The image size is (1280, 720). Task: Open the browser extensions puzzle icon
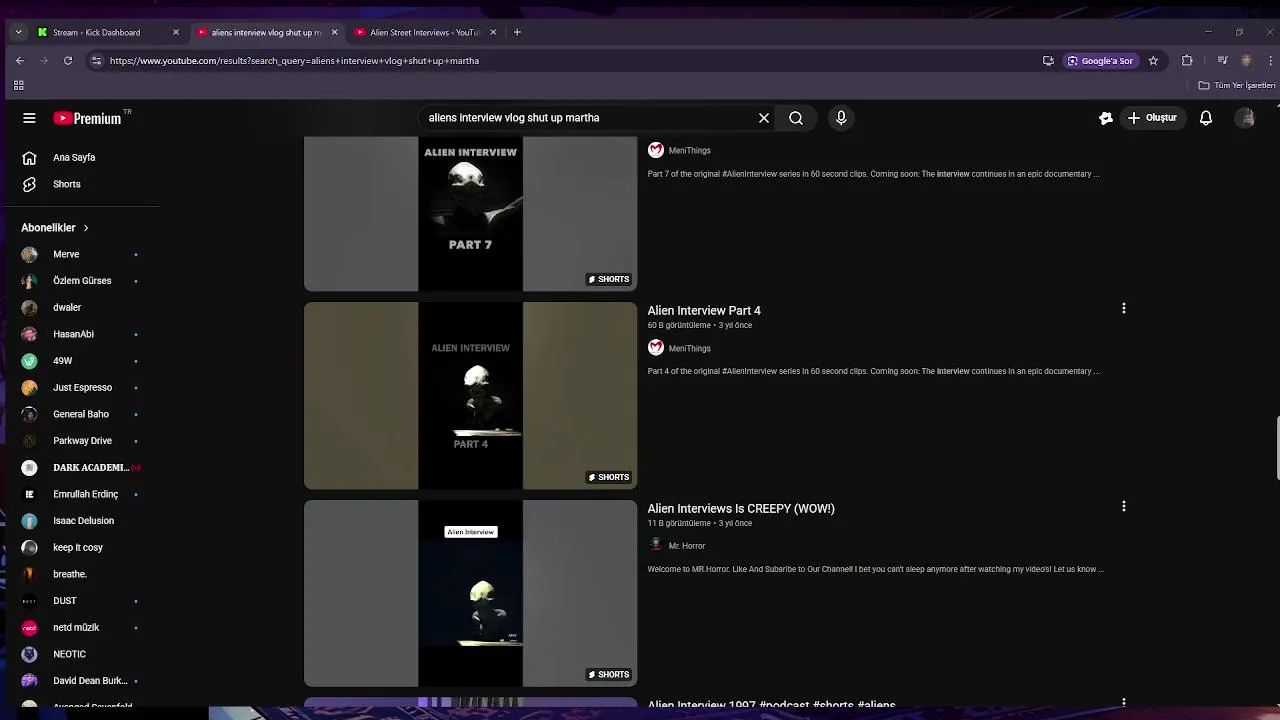1187,60
